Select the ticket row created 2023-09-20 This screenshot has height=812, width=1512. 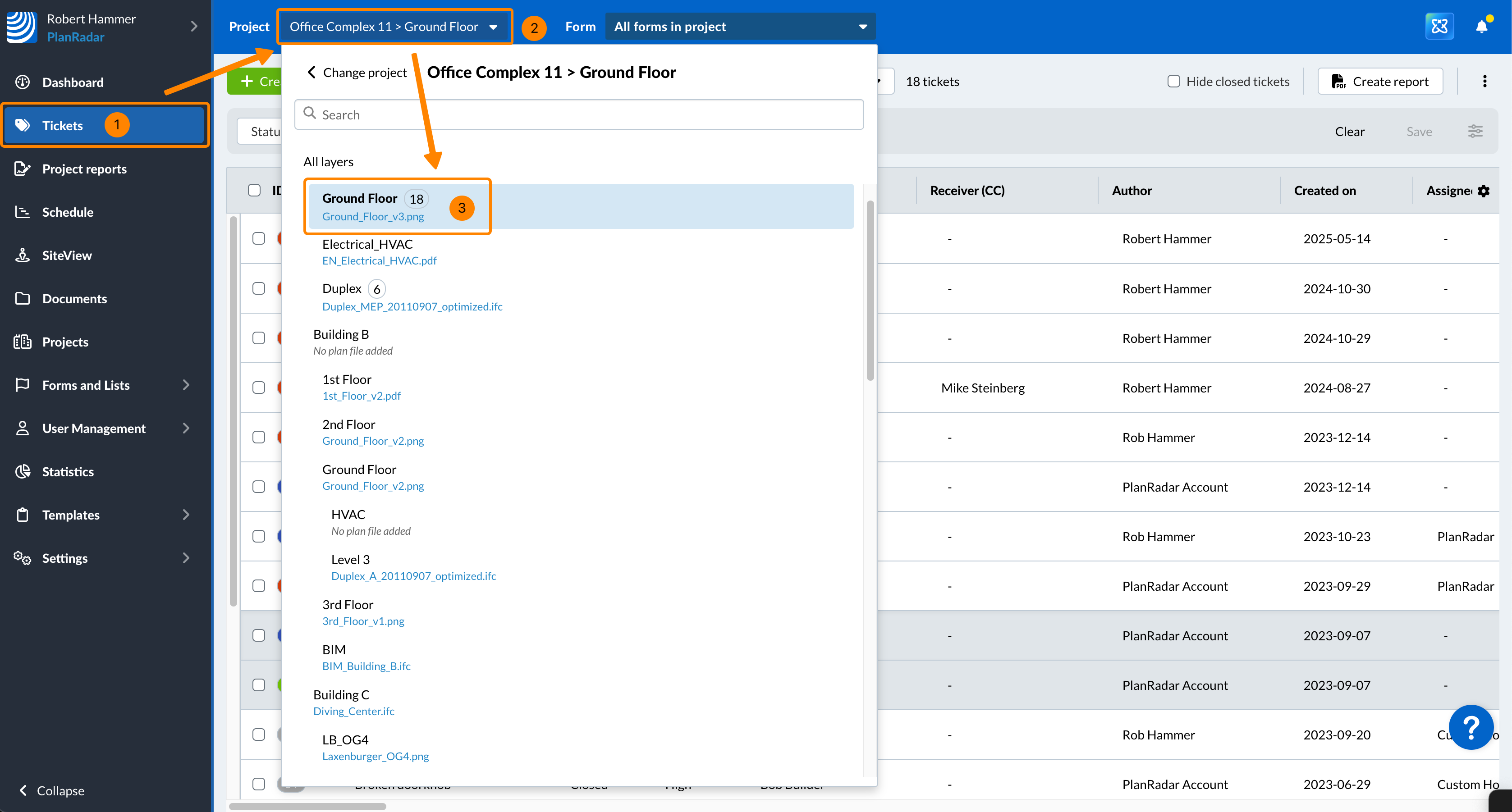(x=259, y=734)
